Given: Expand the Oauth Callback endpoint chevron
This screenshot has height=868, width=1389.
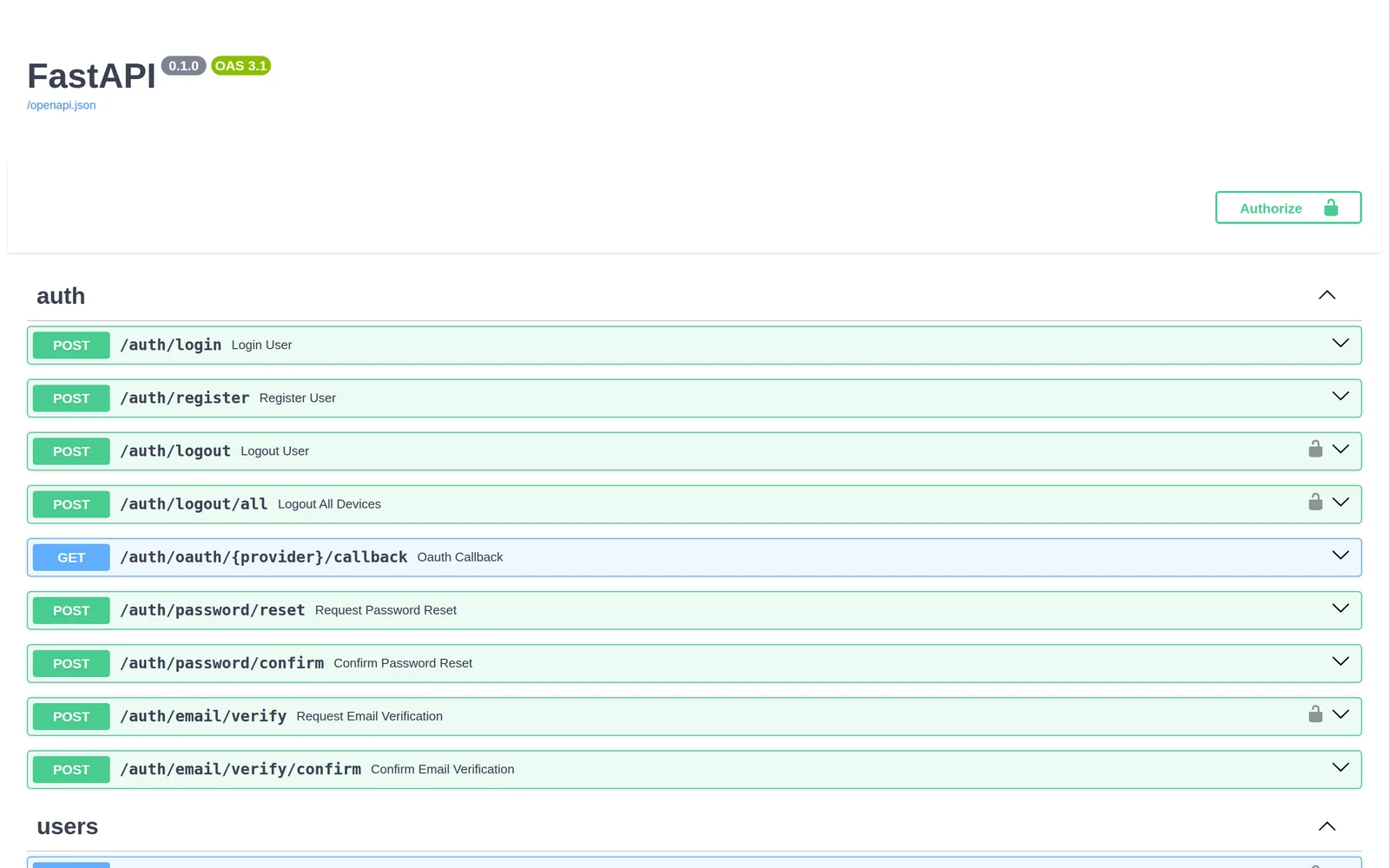Looking at the screenshot, I should tap(1340, 555).
